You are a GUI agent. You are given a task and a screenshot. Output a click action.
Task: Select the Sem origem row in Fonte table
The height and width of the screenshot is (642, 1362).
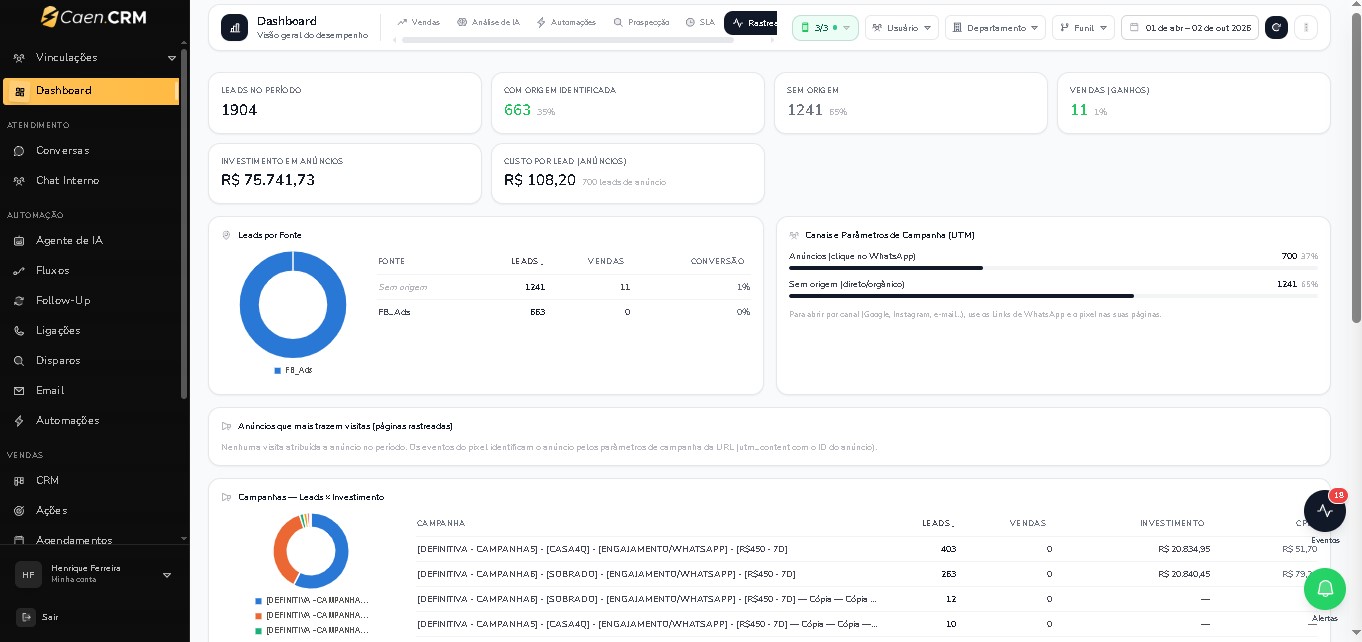pos(564,287)
